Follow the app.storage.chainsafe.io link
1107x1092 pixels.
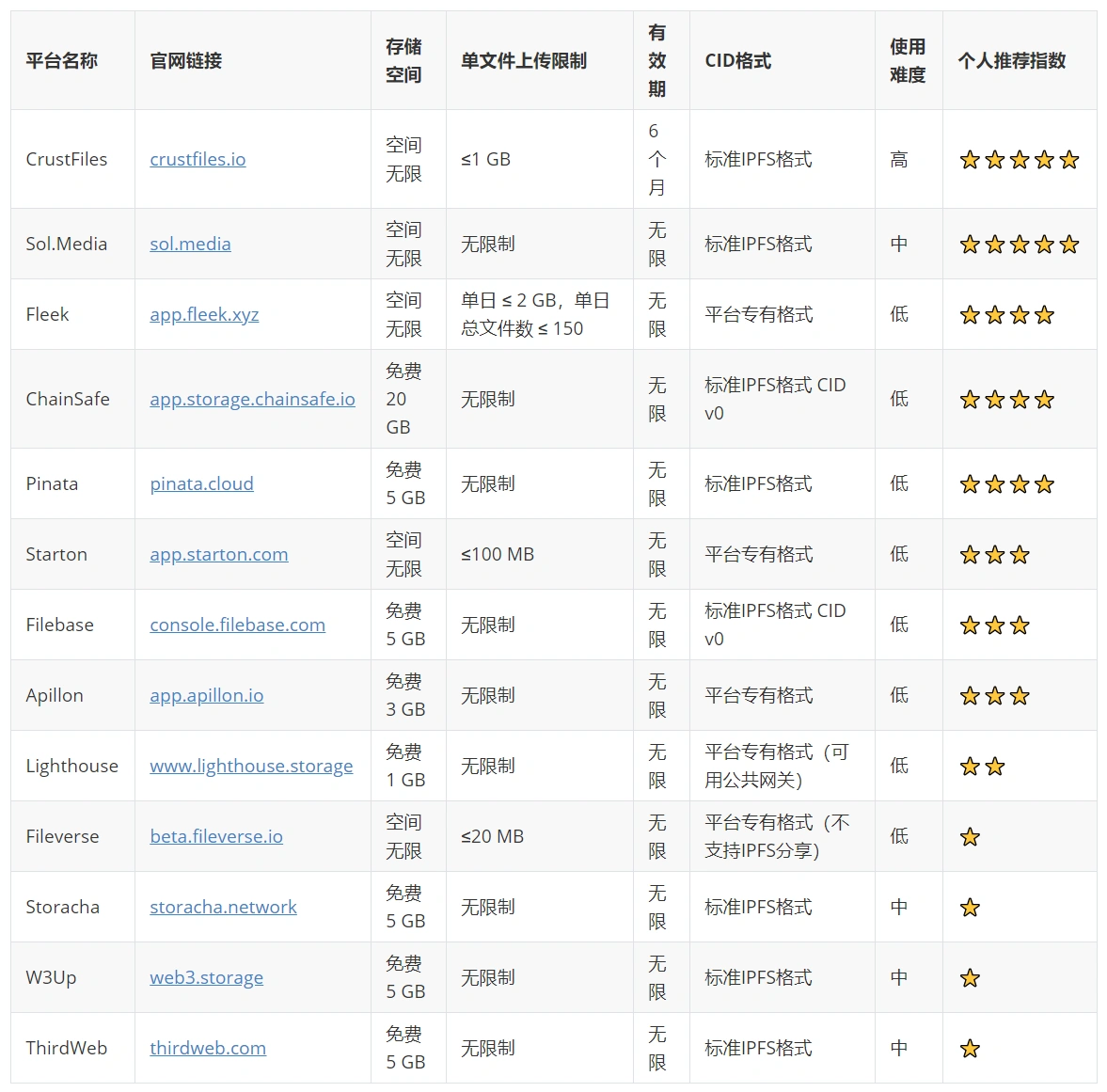(x=252, y=400)
